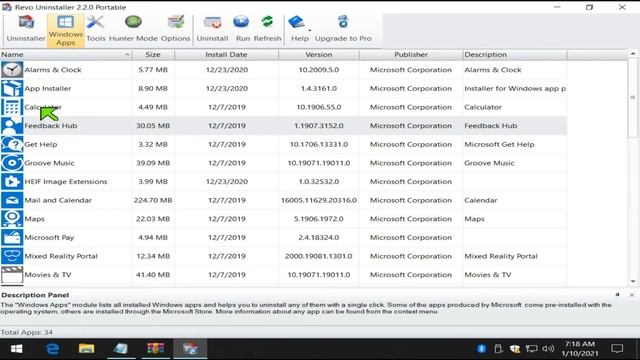Viewport: 640px width, 360px height.
Task: Click the 224.70 MB size cell
Action: tap(153, 200)
